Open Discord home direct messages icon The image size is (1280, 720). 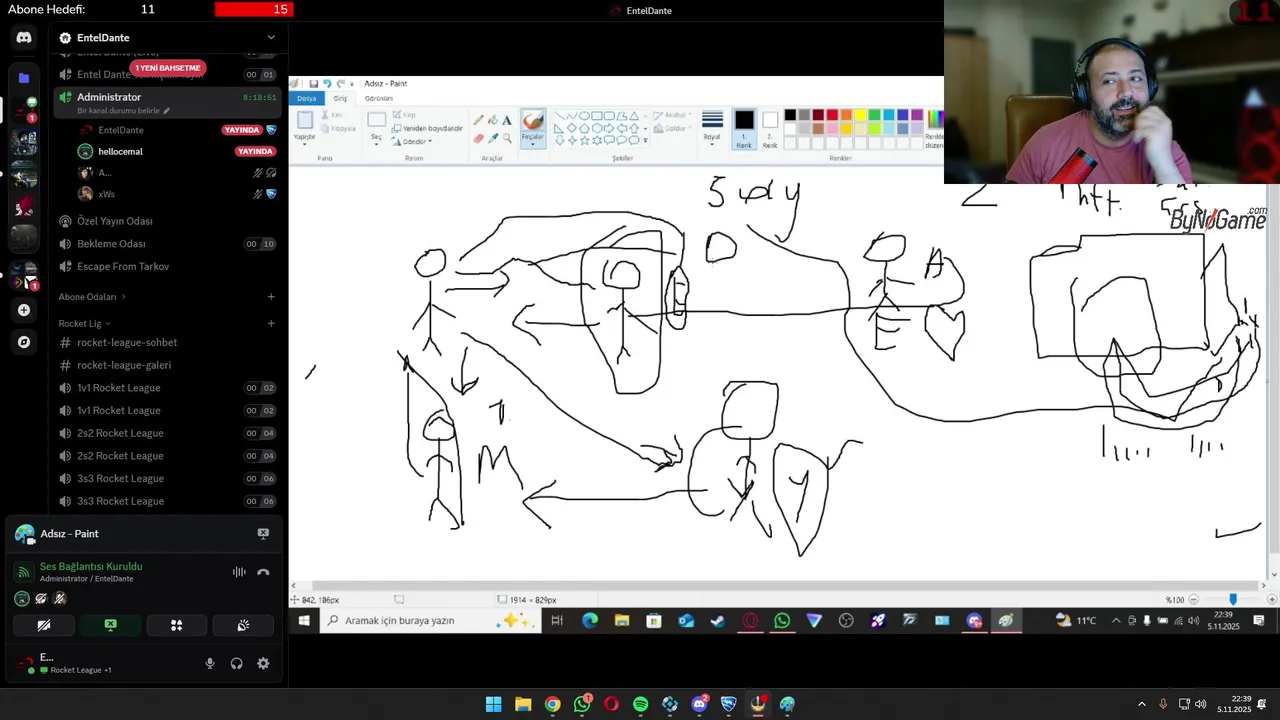coord(24,37)
